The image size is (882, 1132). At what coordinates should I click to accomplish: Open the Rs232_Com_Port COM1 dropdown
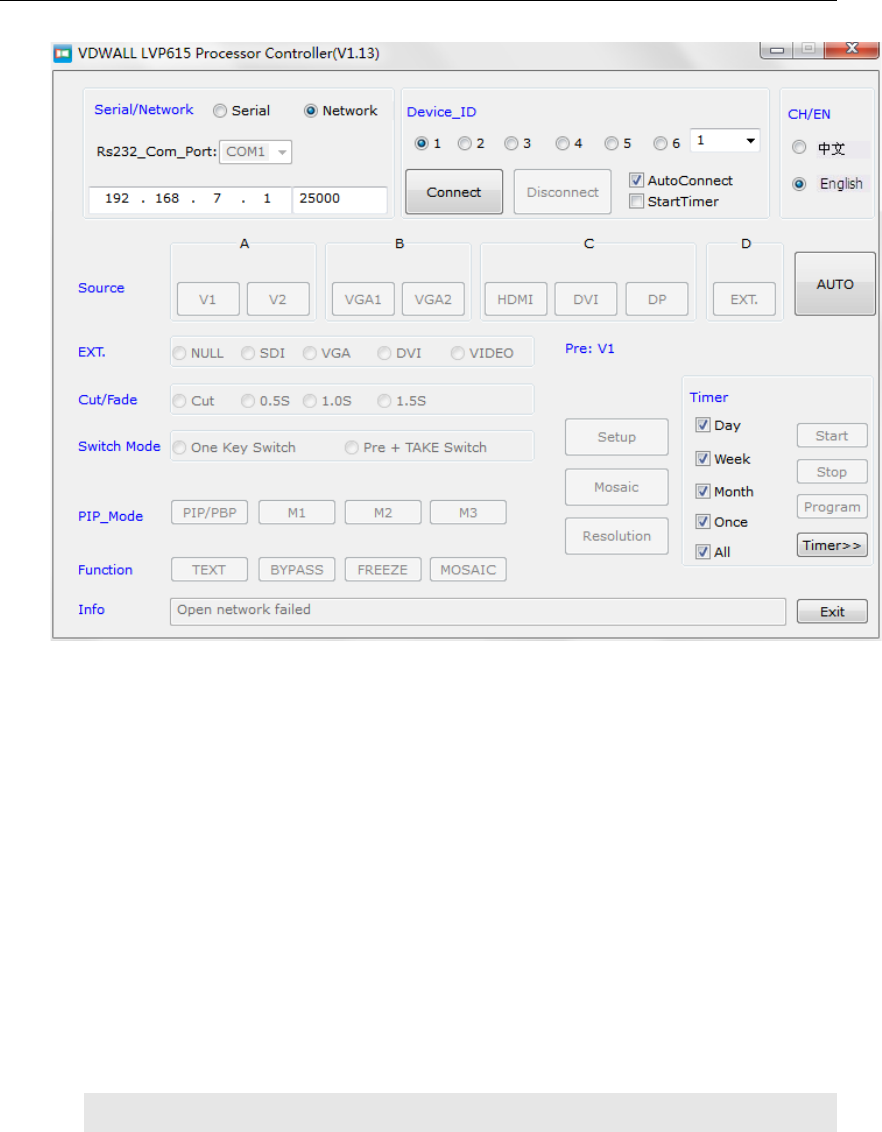[x=256, y=152]
